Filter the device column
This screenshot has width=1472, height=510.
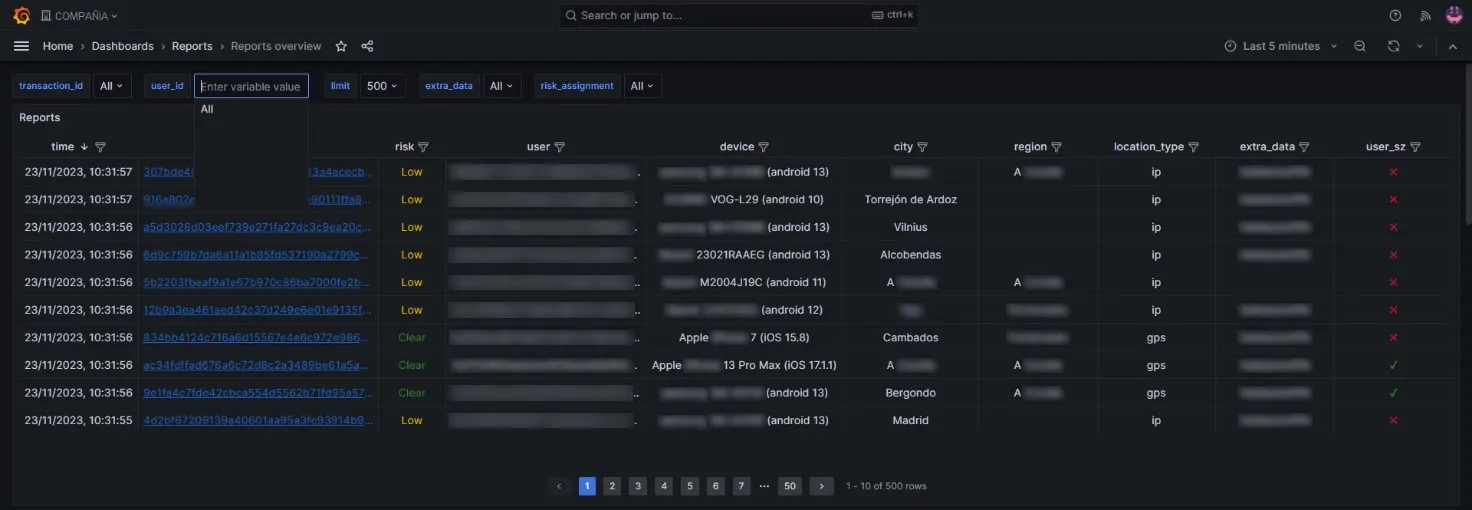(764, 147)
